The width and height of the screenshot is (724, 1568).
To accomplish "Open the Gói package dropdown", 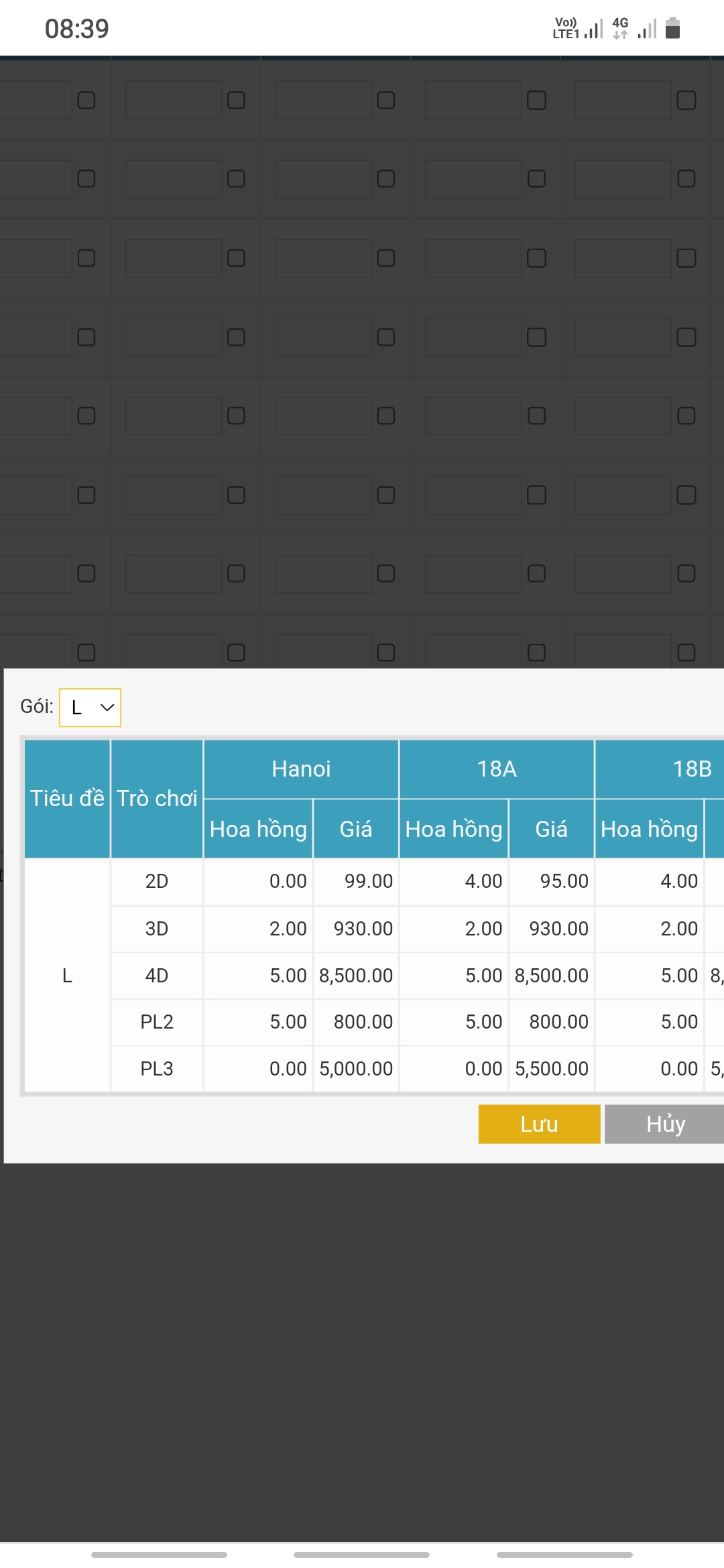I will click(89, 708).
